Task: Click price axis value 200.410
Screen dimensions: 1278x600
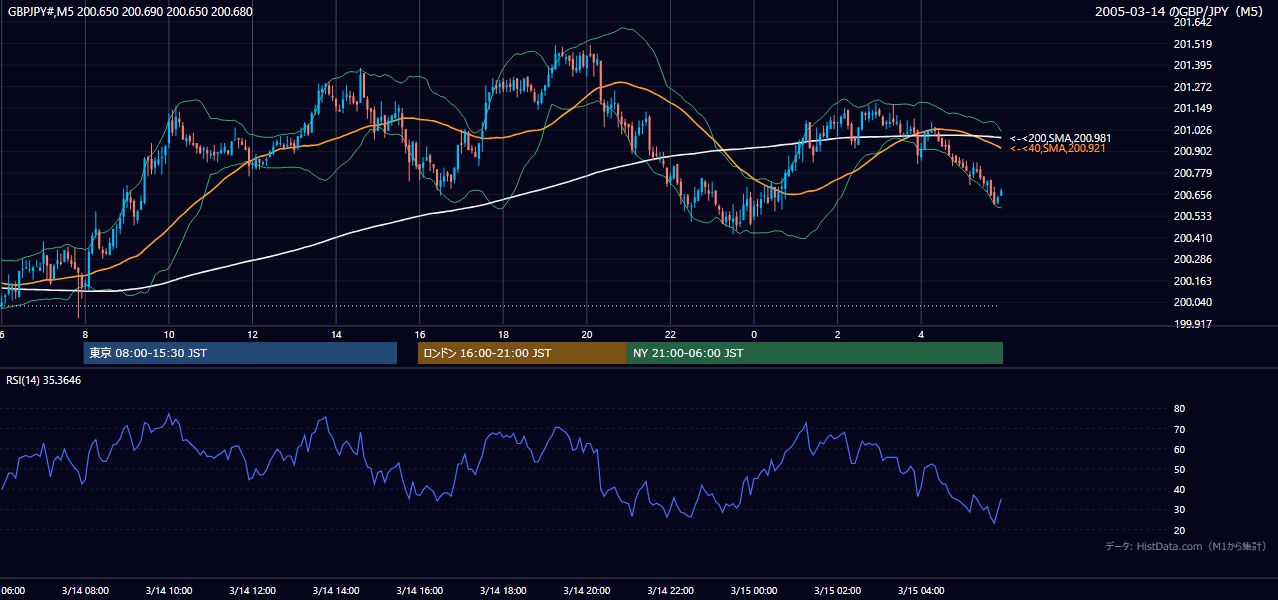Action: coord(1193,238)
